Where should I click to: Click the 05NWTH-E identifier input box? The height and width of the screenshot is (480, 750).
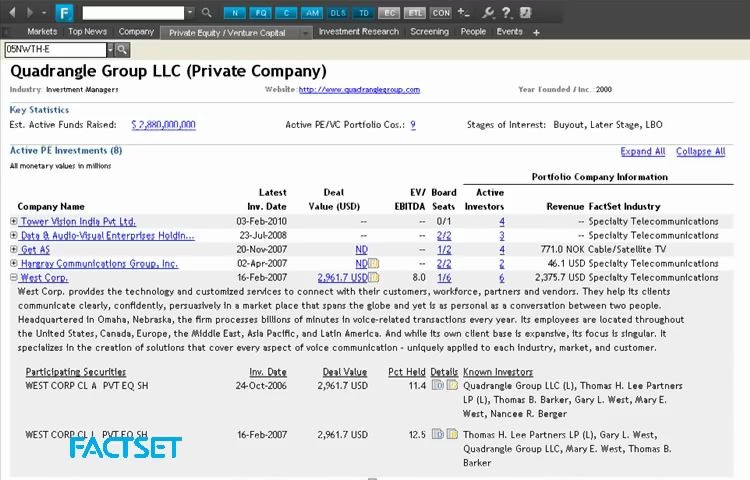[x=55, y=49]
